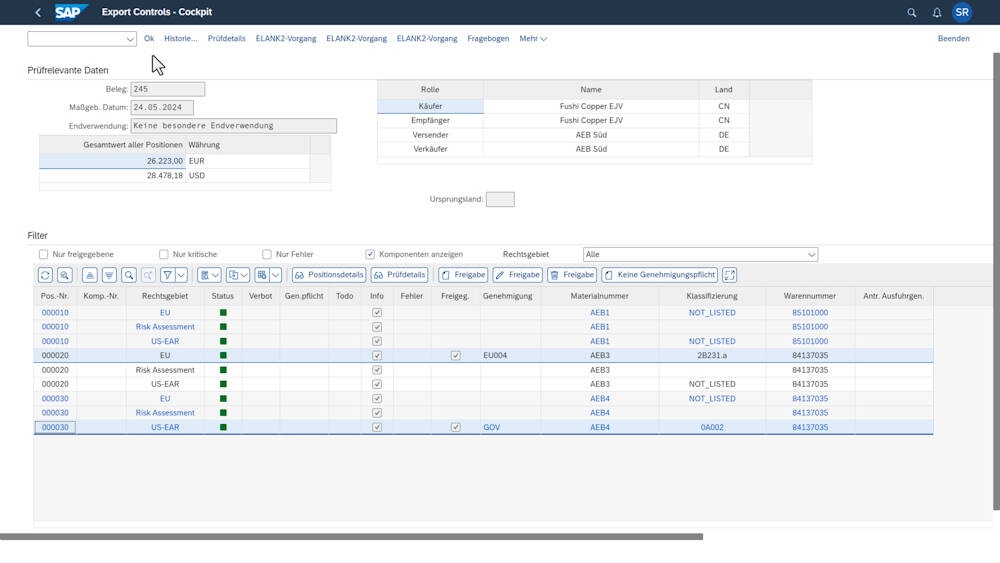The height and width of the screenshot is (563, 1000).
Task: Click the search icon in header
Action: (911, 13)
